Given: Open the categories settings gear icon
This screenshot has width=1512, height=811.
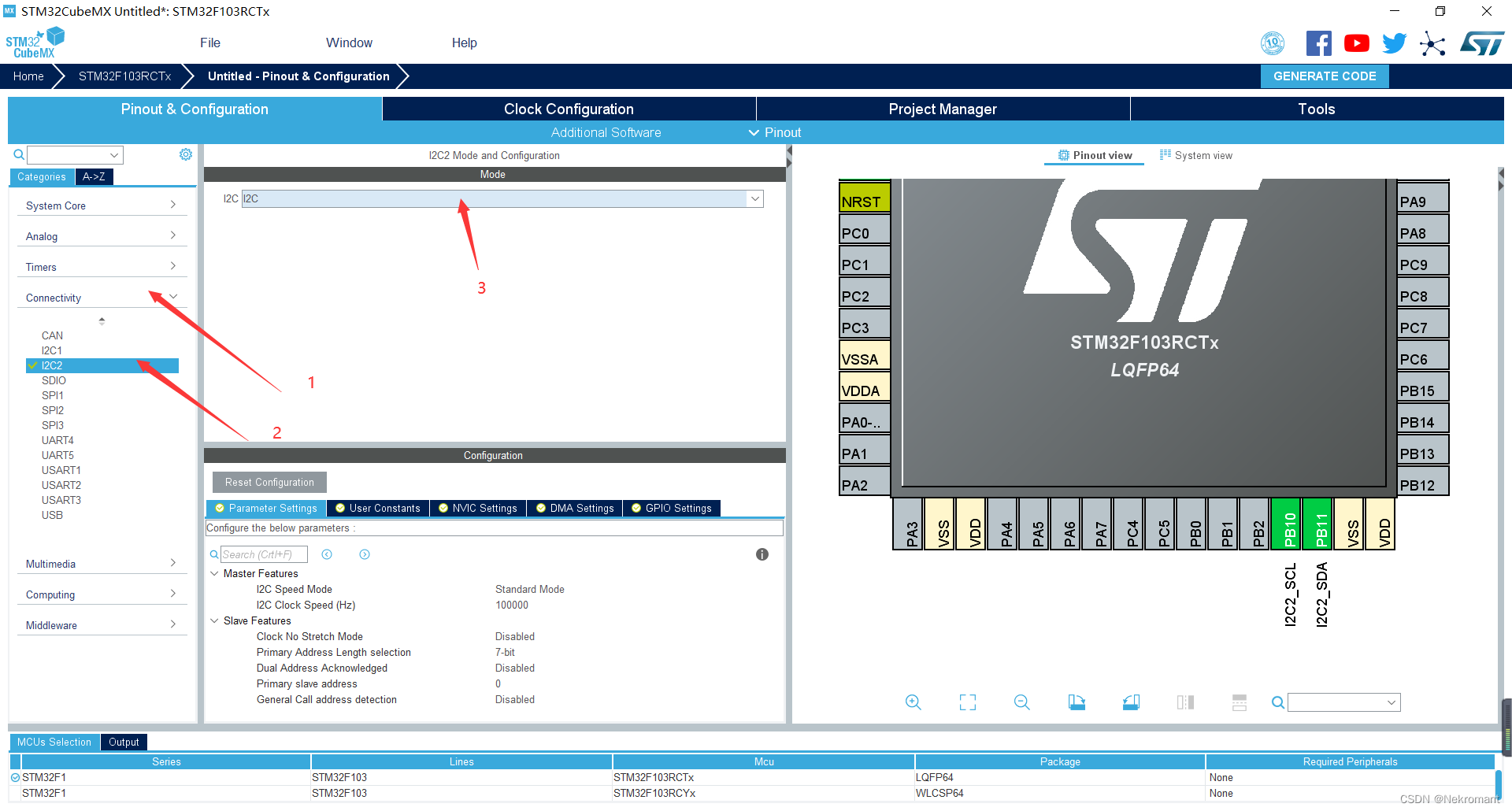Looking at the screenshot, I should tap(185, 154).
